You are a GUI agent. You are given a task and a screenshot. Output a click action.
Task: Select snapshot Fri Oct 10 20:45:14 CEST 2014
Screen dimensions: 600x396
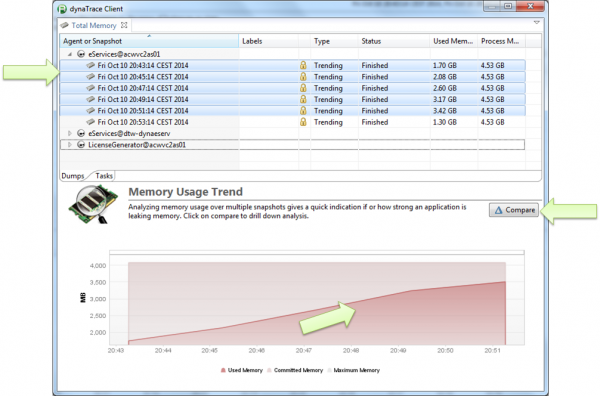(143, 77)
